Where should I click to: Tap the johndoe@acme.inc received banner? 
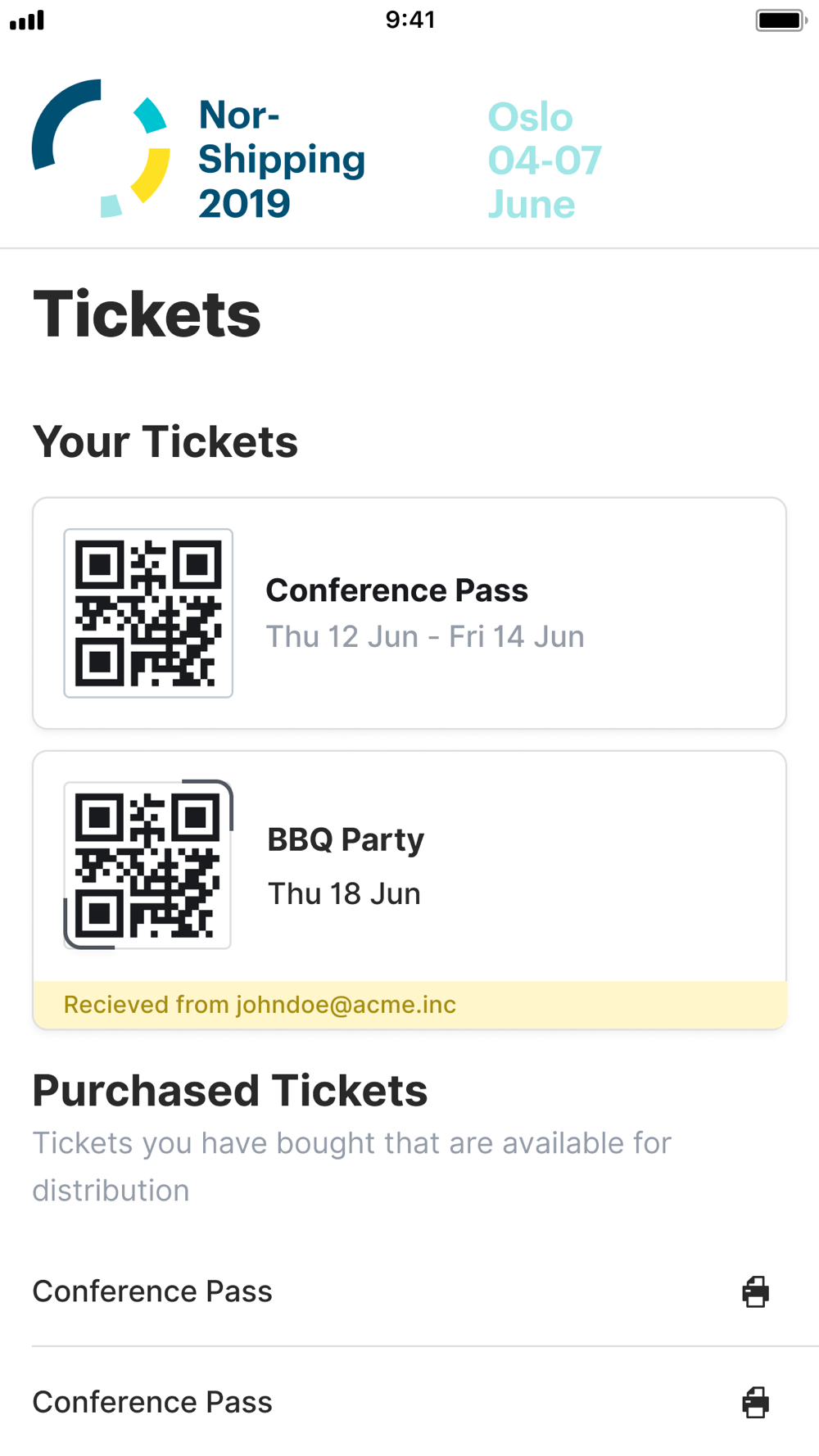click(409, 1005)
